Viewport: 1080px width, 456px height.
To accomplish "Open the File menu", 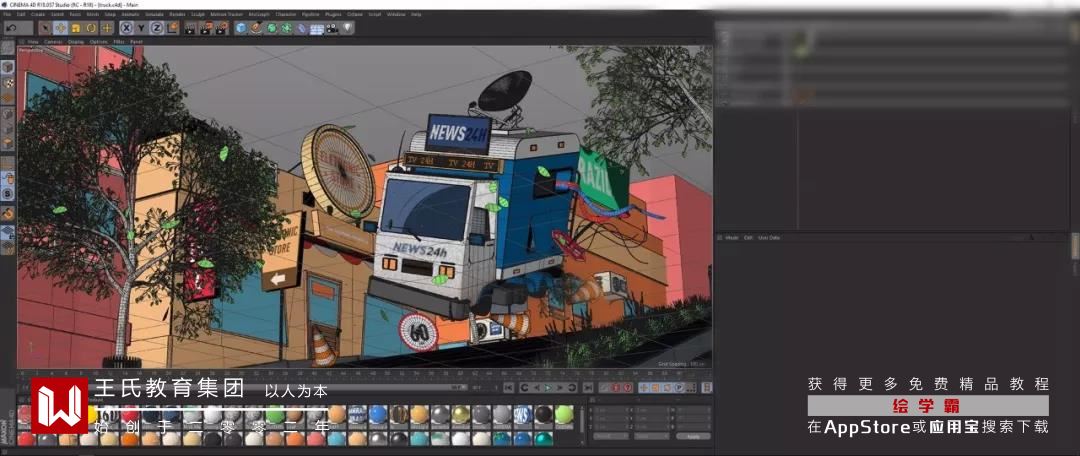I will pos(7,14).
